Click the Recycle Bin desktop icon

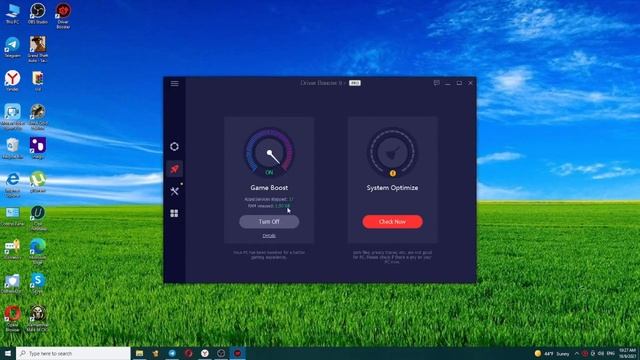click(12, 148)
